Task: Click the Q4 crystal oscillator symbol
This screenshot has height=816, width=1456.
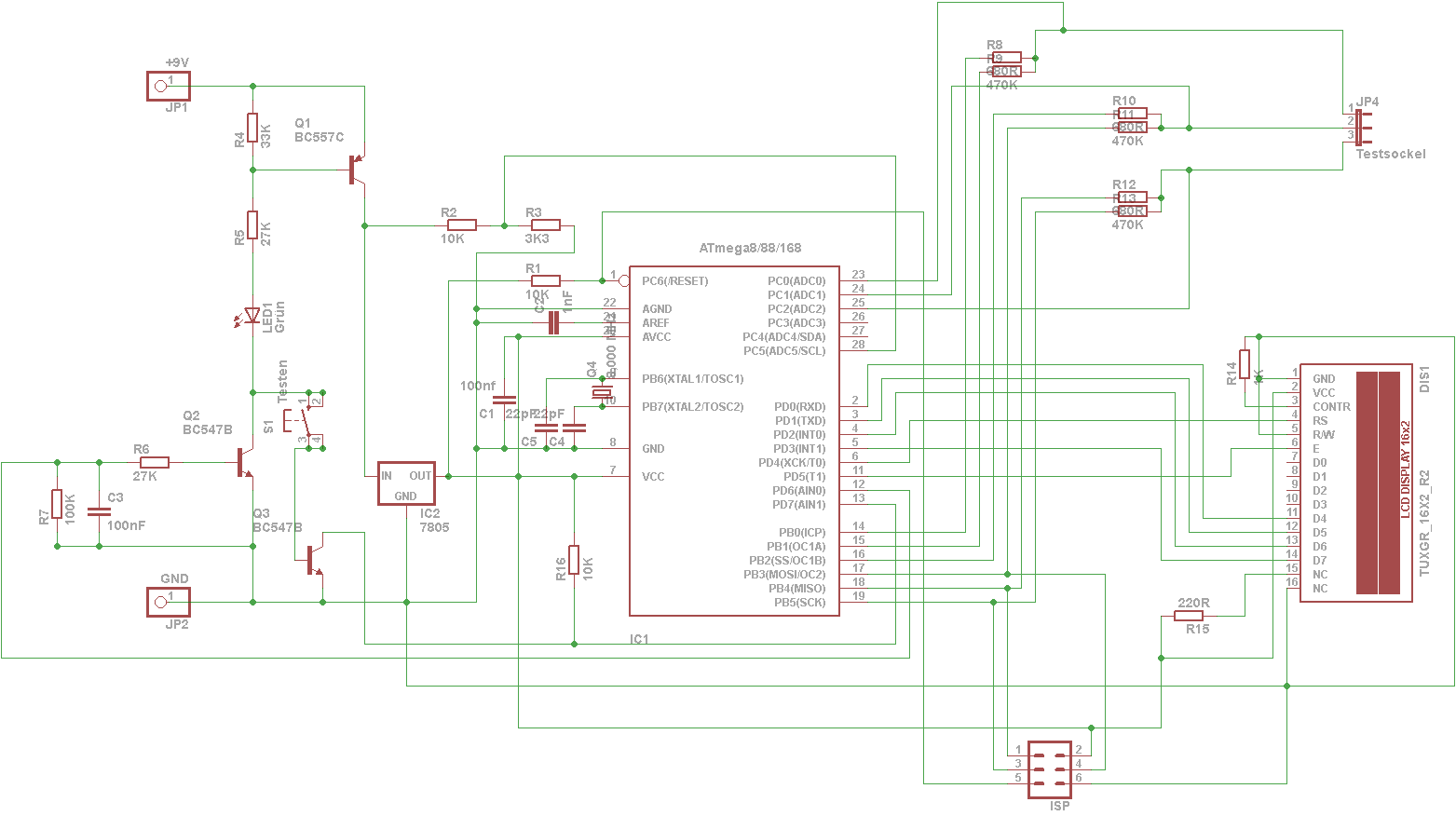Action: pyautogui.click(x=601, y=393)
